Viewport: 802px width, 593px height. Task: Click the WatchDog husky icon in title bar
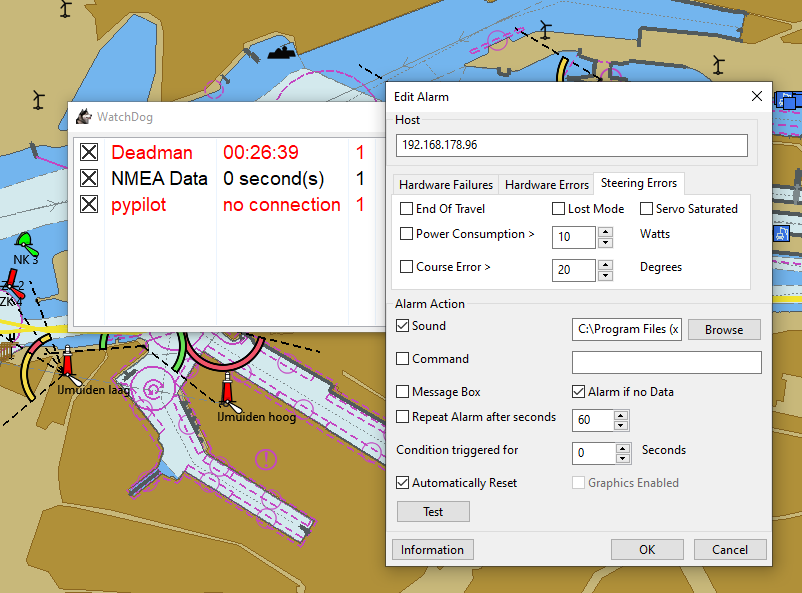pos(84,117)
